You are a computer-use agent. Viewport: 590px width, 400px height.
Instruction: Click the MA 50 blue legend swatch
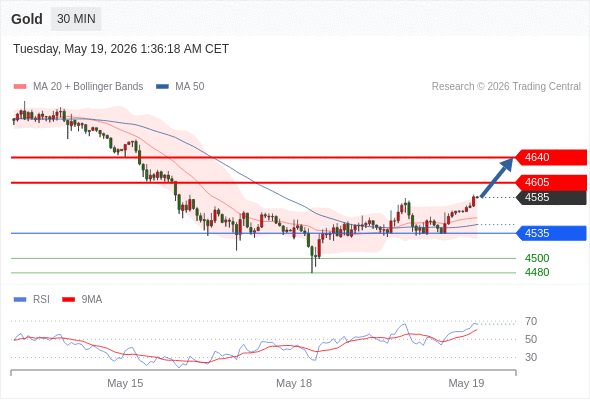point(162,87)
